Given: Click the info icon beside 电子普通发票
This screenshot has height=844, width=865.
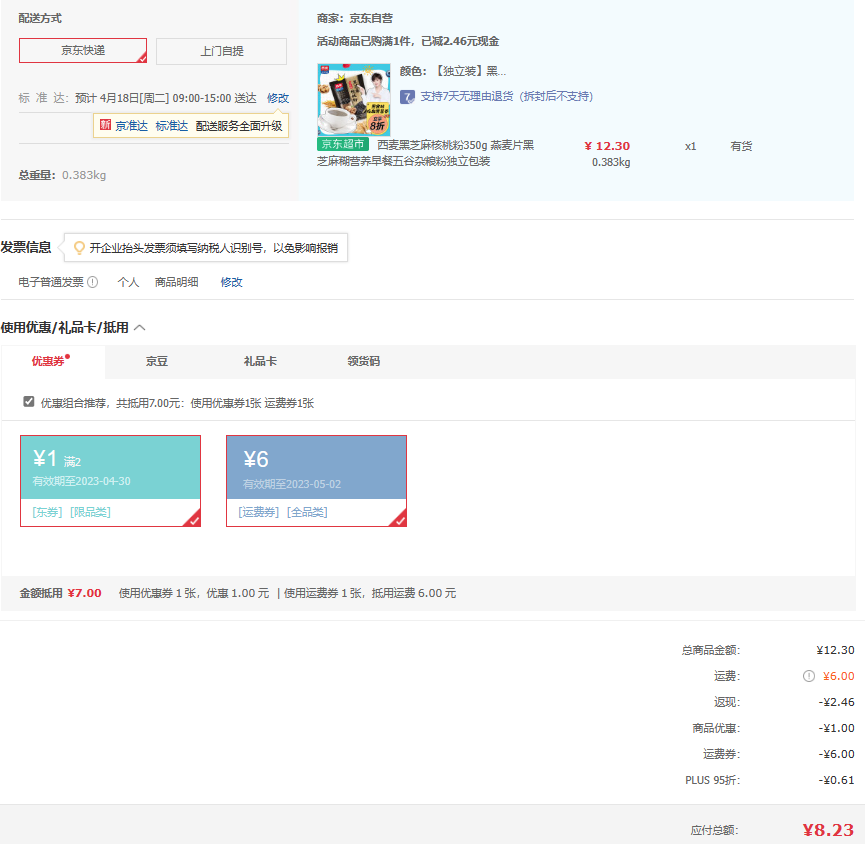Looking at the screenshot, I should [93, 282].
